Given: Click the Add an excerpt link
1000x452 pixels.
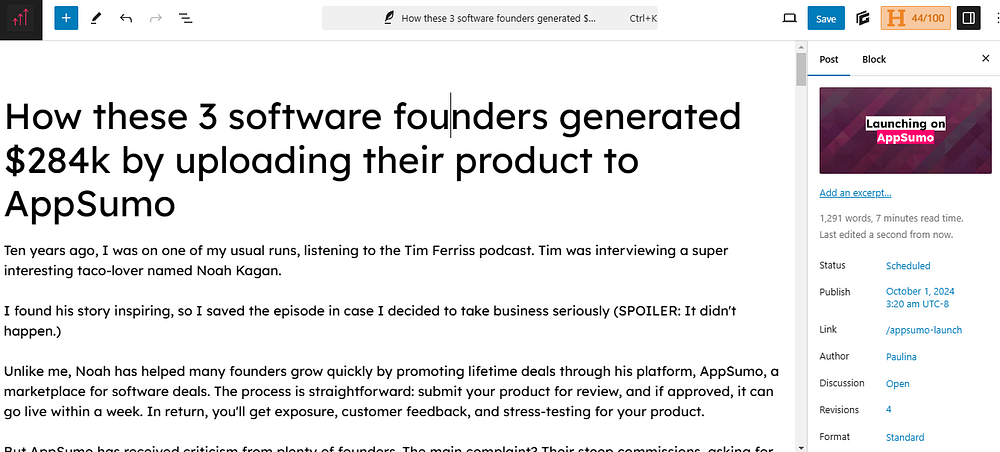Looking at the screenshot, I should click(855, 193).
